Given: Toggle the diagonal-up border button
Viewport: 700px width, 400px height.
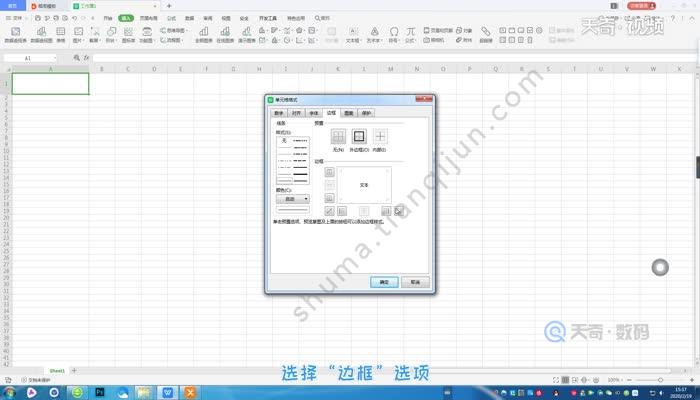Looking at the screenshot, I should click(329, 211).
